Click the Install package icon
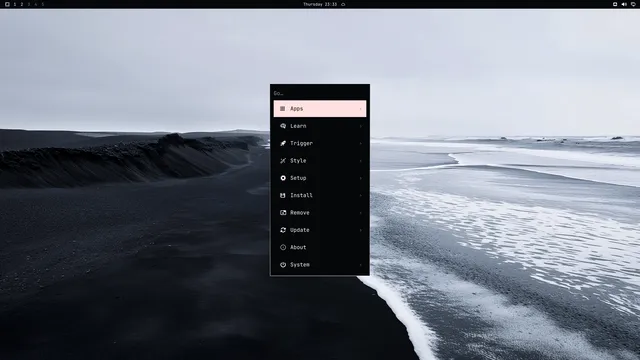Image resolution: width=640 pixels, height=360 pixels. [x=282, y=196]
